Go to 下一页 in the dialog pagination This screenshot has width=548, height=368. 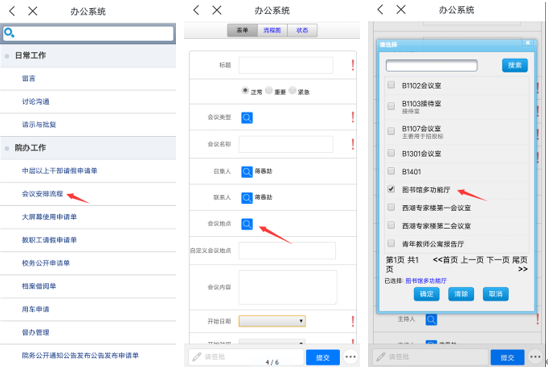coord(498,260)
